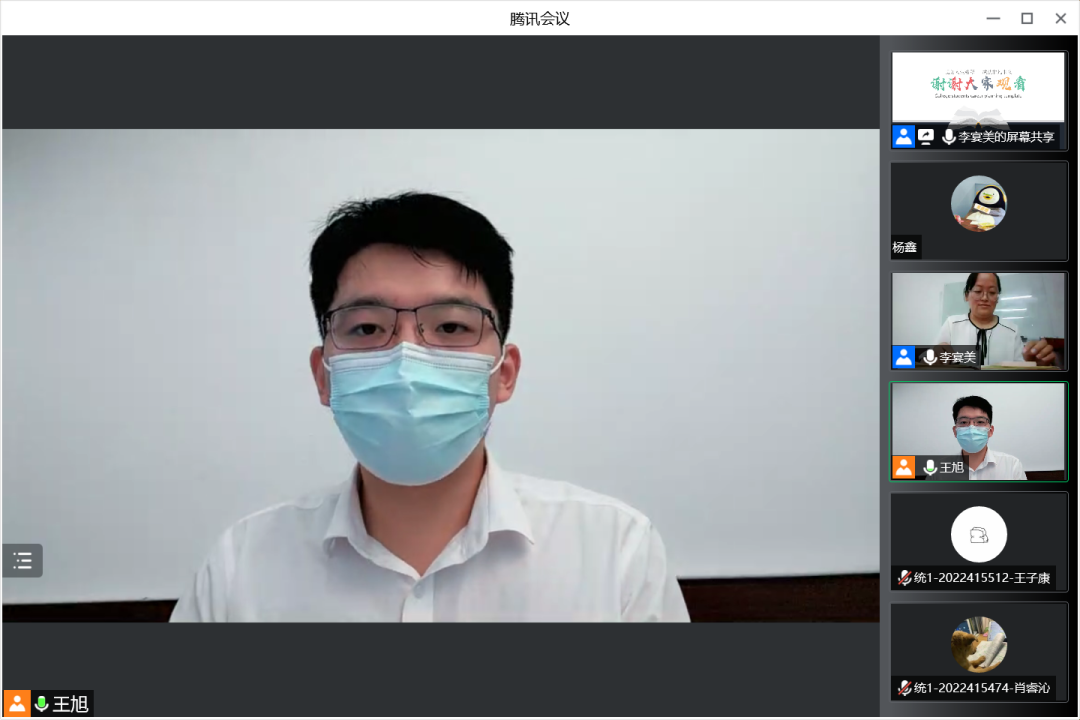Select the 李宴美的屏幕共享 shared screen thumbnail
Image resolution: width=1080 pixels, height=720 pixels.
coord(978,88)
